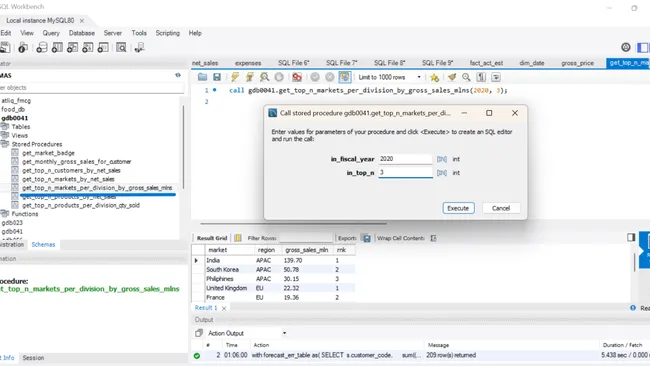Viewport: 650px width, 366px height.
Task: Open the Database menu
Action: [x=82, y=33]
